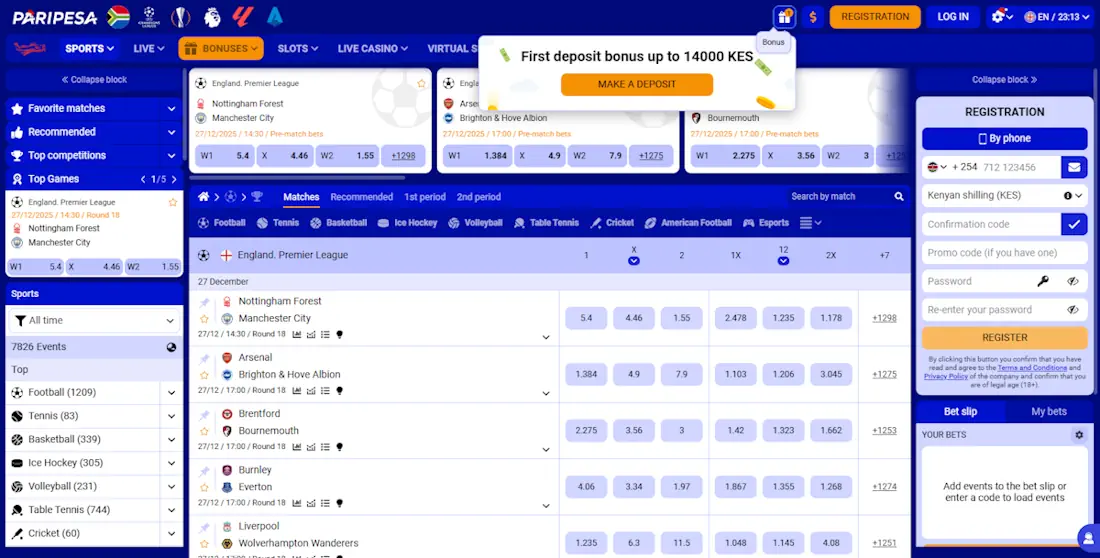1100x558 pixels.
Task: Click the orange REGISTER button
Action: coord(1005,338)
